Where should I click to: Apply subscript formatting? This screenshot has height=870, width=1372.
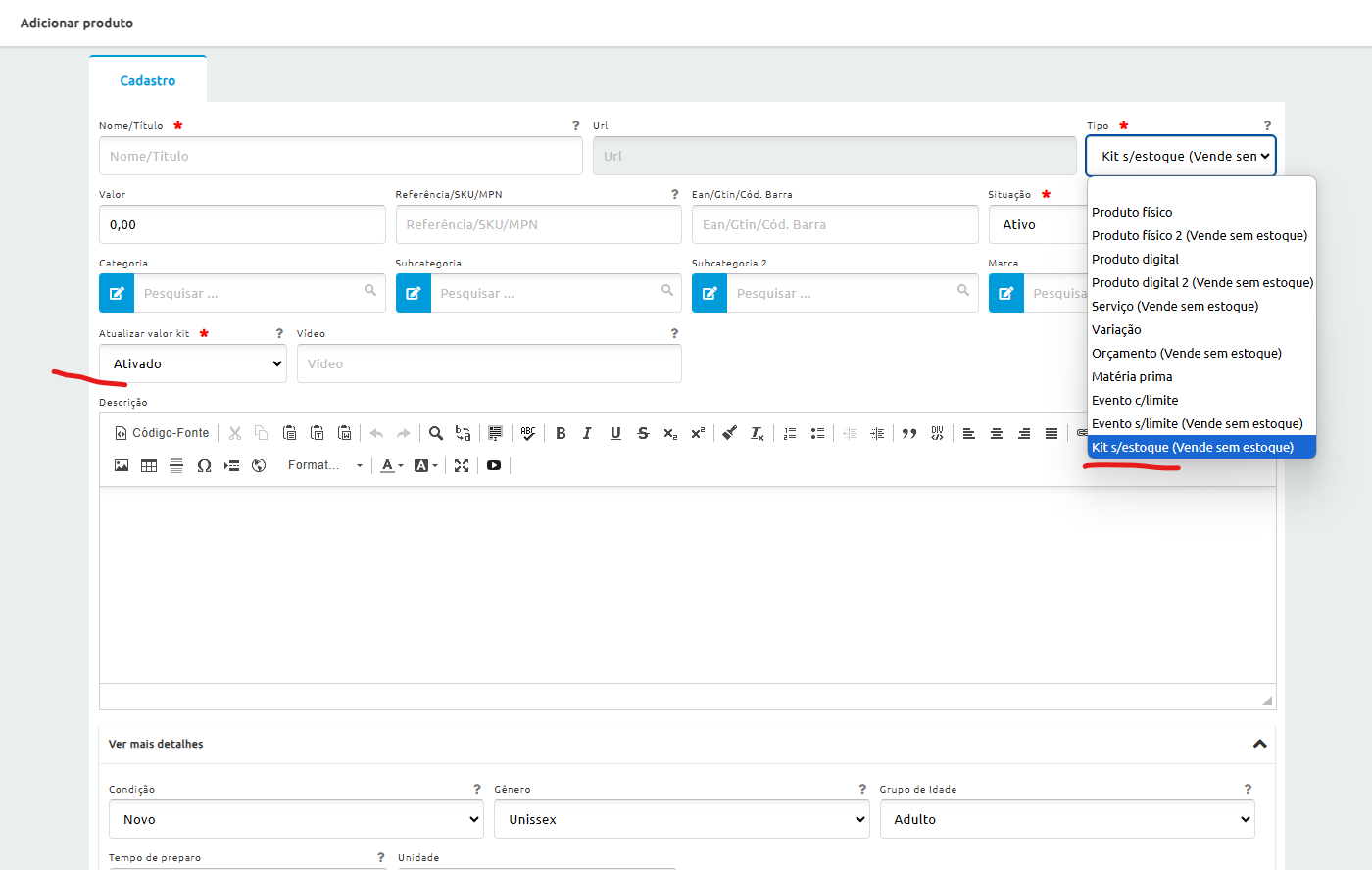coord(670,433)
